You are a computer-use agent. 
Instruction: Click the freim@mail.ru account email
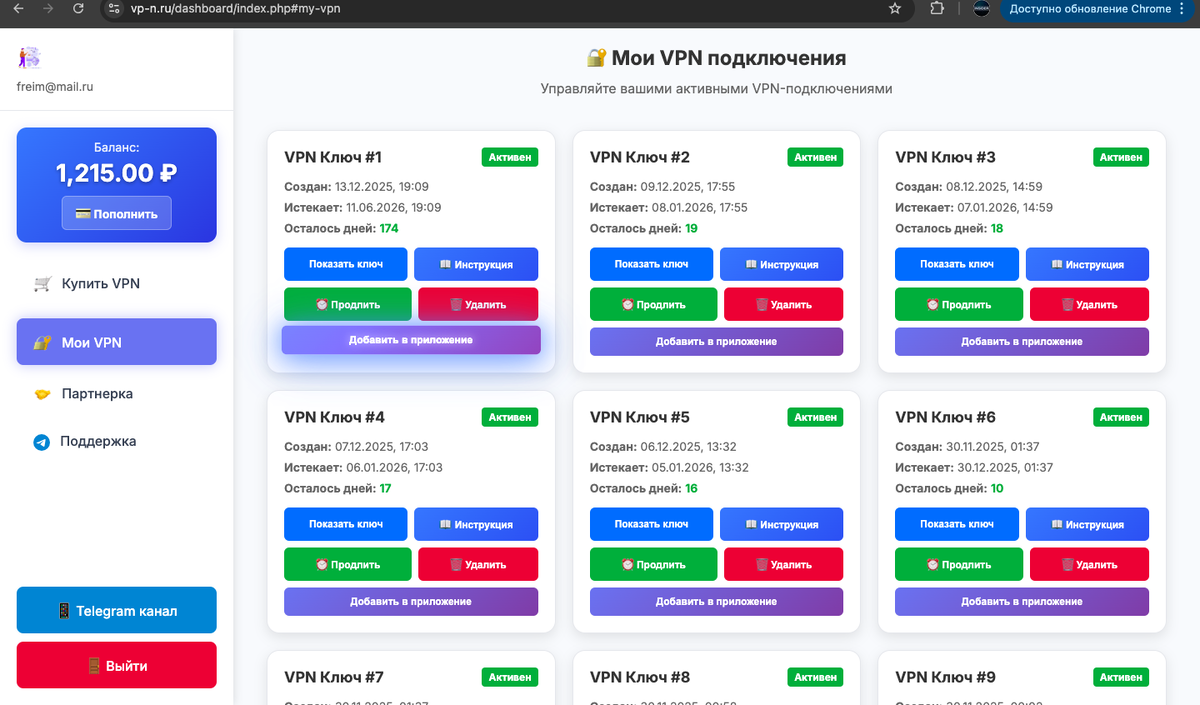pyautogui.click(x=55, y=87)
